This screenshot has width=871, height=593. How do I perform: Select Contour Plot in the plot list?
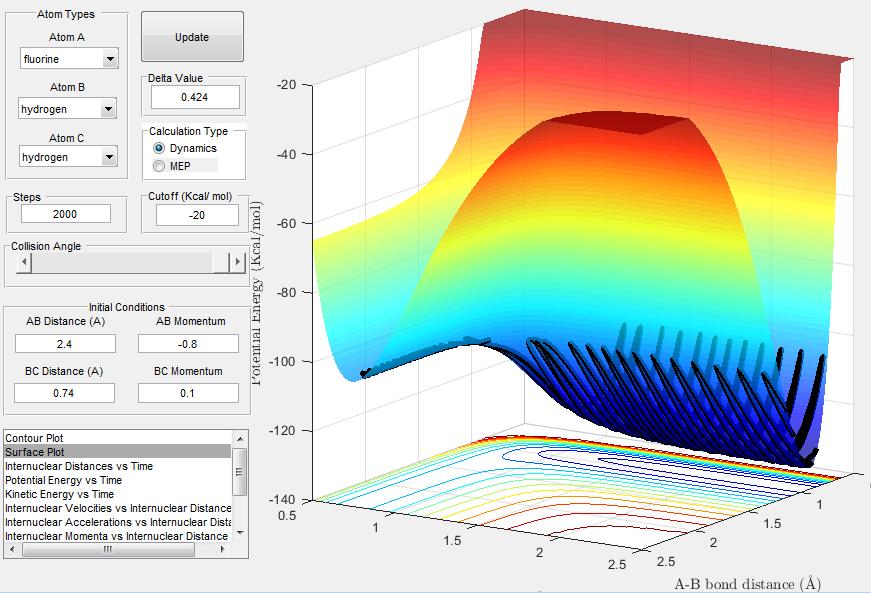tap(33, 438)
